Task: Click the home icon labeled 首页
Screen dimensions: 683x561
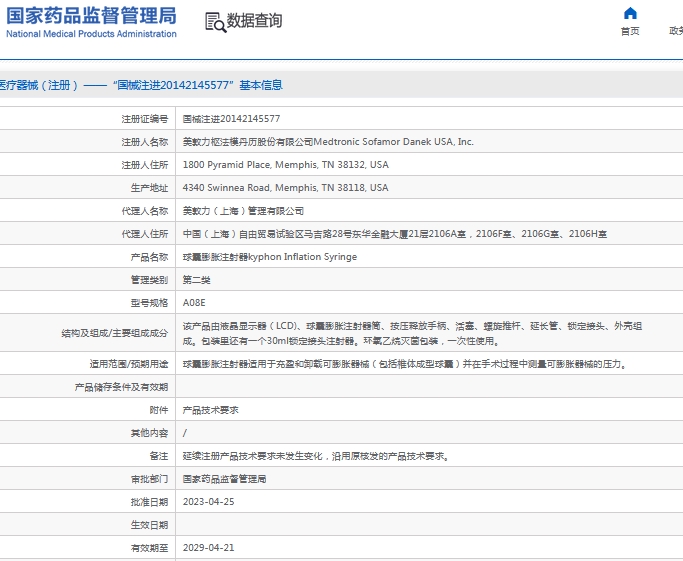Action: pyautogui.click(x=630, y=14)
